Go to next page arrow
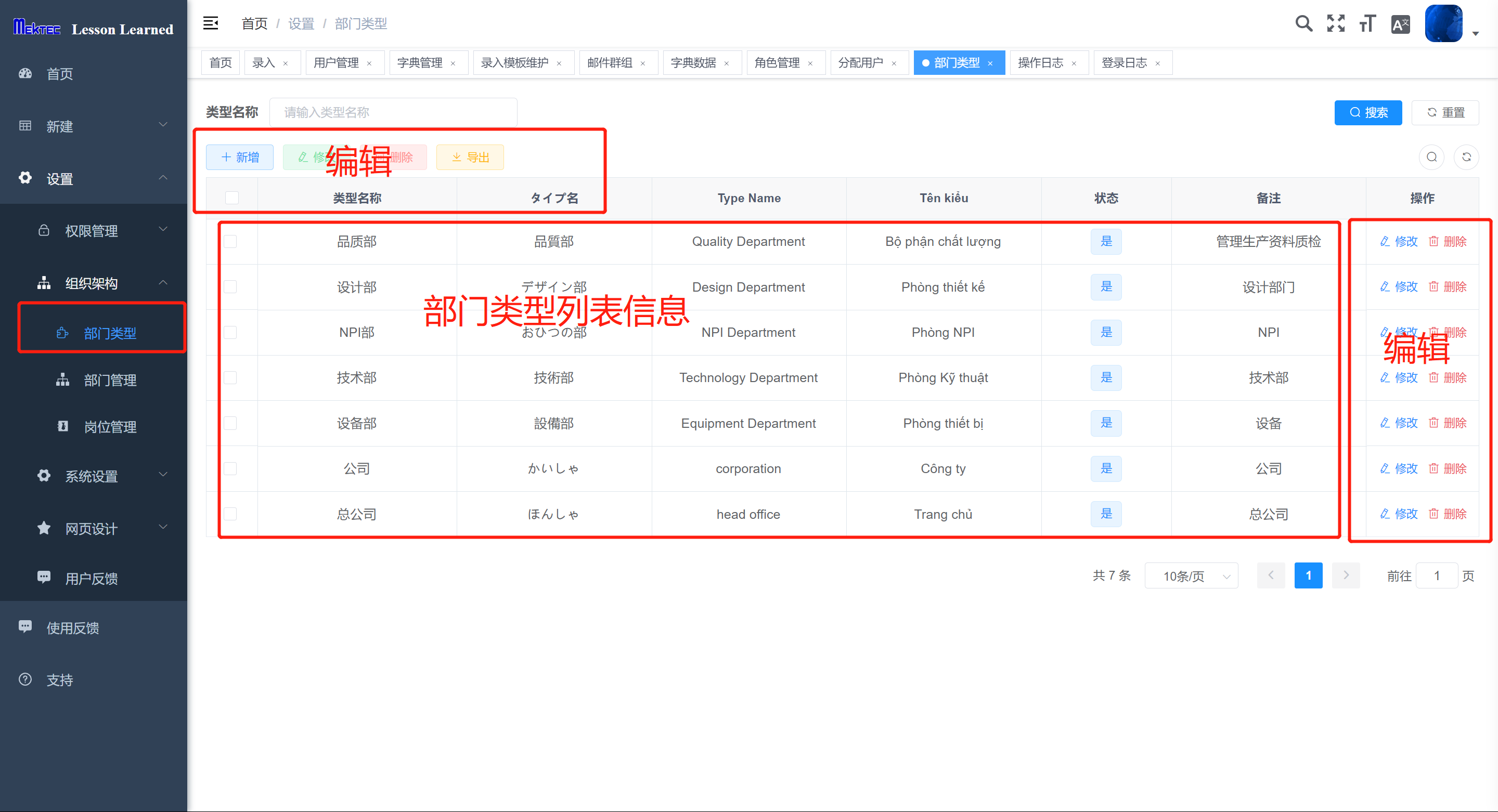Image resolution: width=1498 pixels, height=812 pixels. (x=1346, y=575)
